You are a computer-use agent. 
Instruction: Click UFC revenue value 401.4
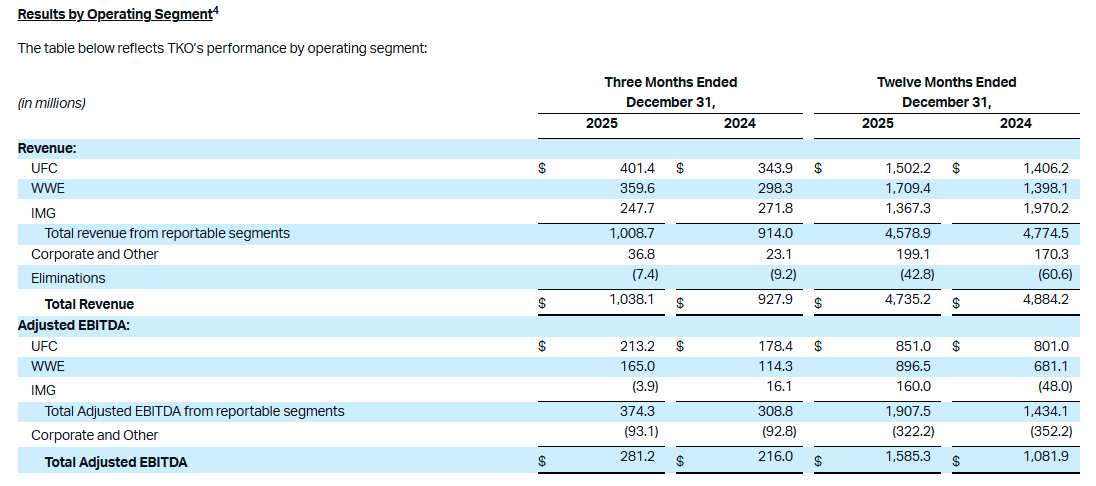pyautogui.click(x=637, y=168)
